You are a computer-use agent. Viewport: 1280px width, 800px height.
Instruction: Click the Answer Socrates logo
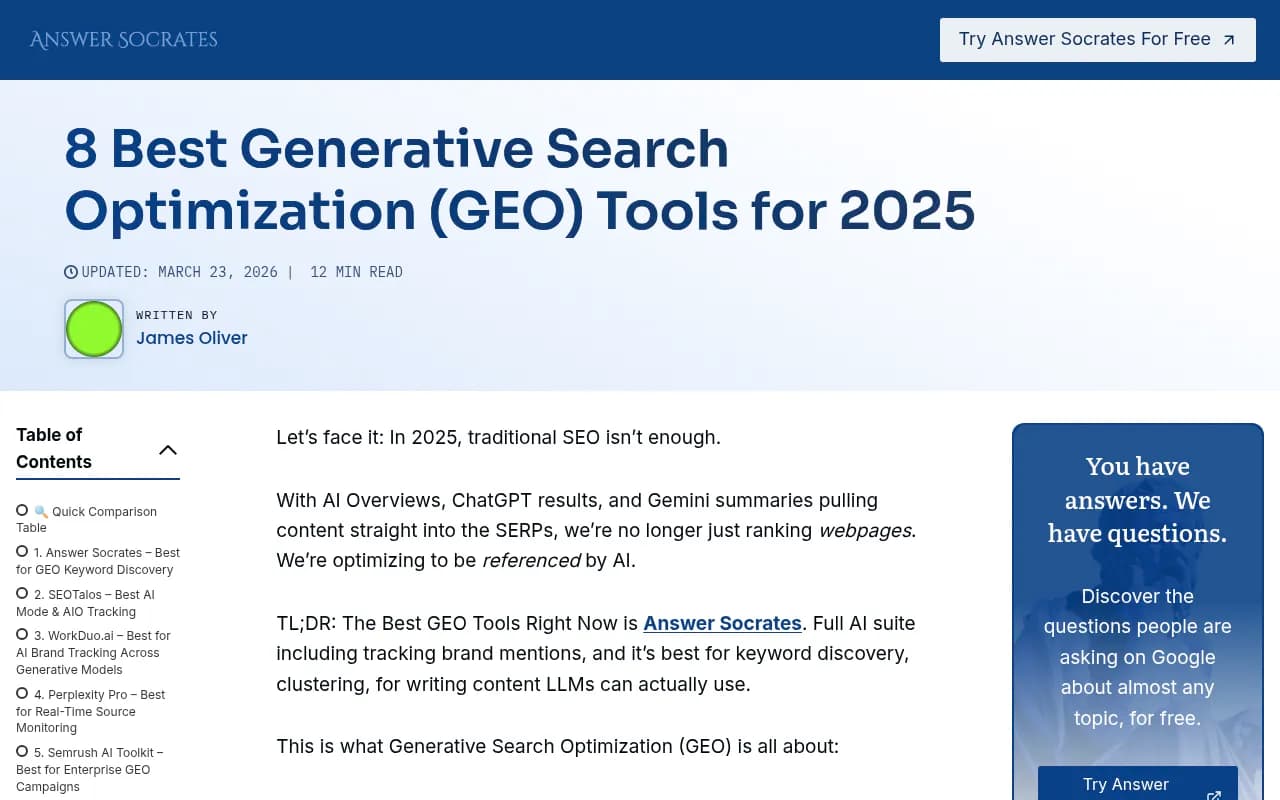123,39
